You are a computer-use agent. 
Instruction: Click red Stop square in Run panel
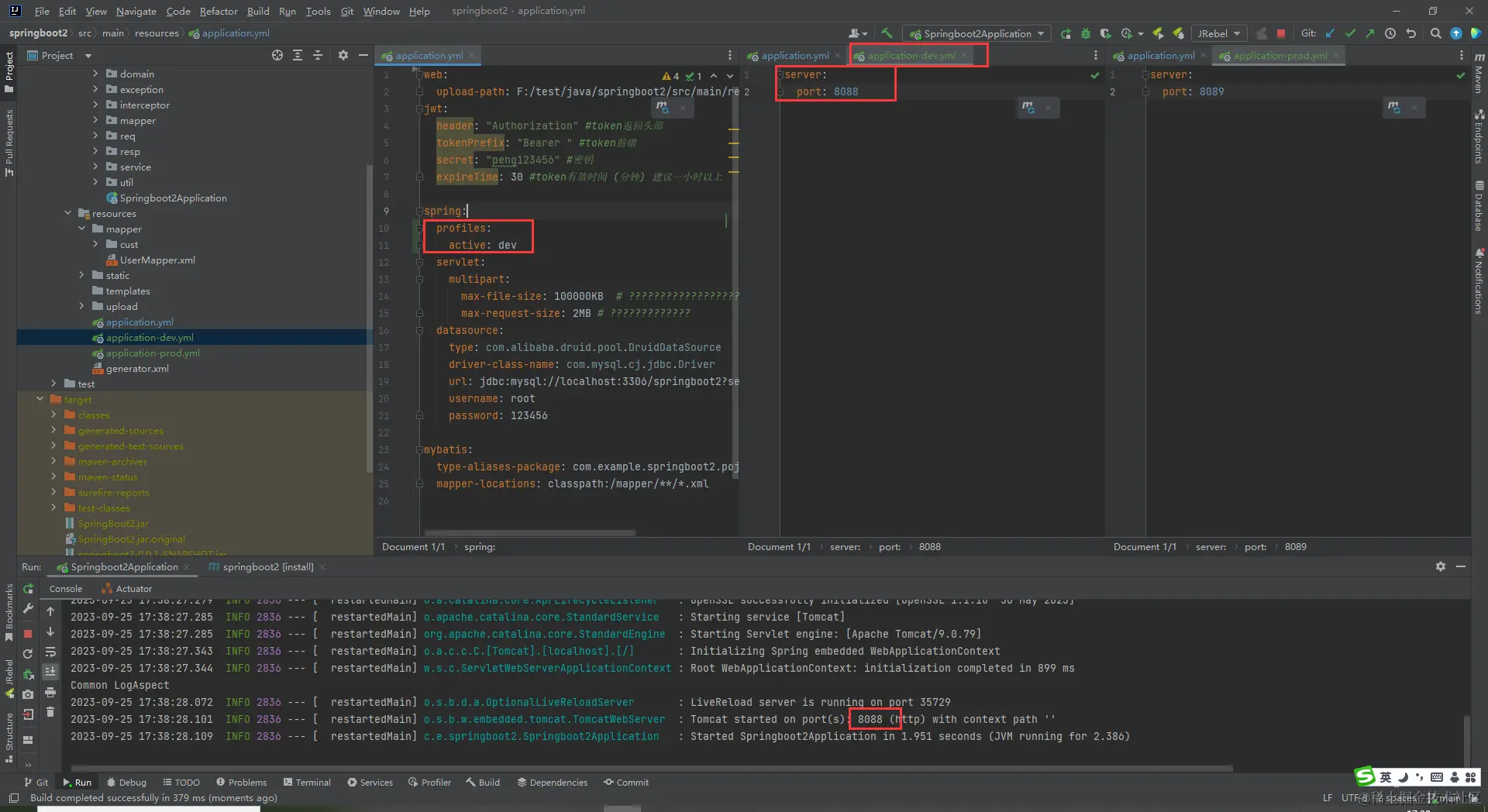pyautogui.click(x=28, y=633)
